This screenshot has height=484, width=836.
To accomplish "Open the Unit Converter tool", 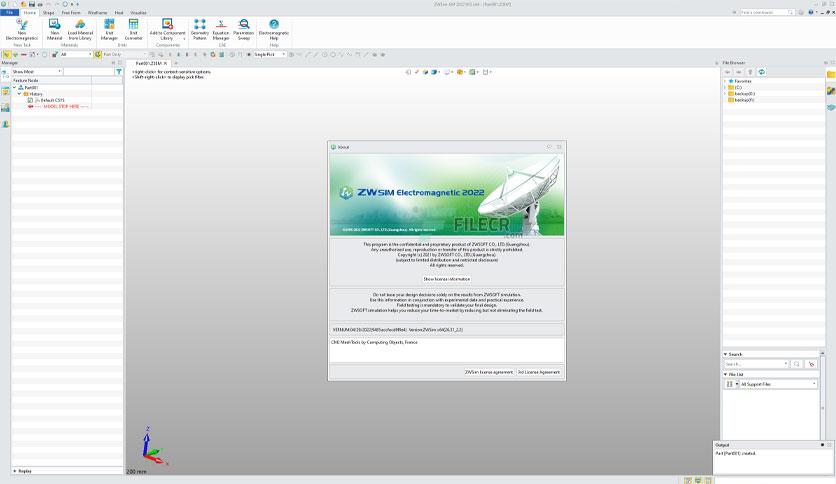I will [133, 30].
